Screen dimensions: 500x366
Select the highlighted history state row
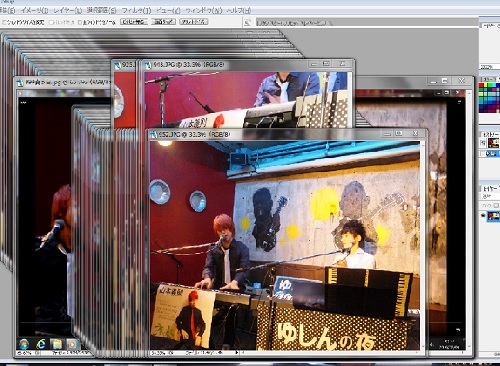click(492, 153)
